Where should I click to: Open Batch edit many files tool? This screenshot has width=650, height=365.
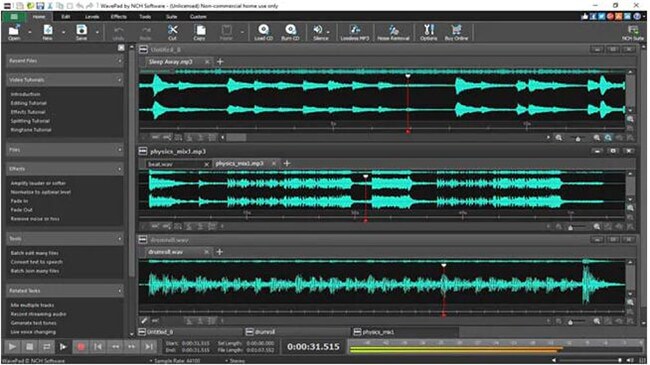tap(34, 253)
